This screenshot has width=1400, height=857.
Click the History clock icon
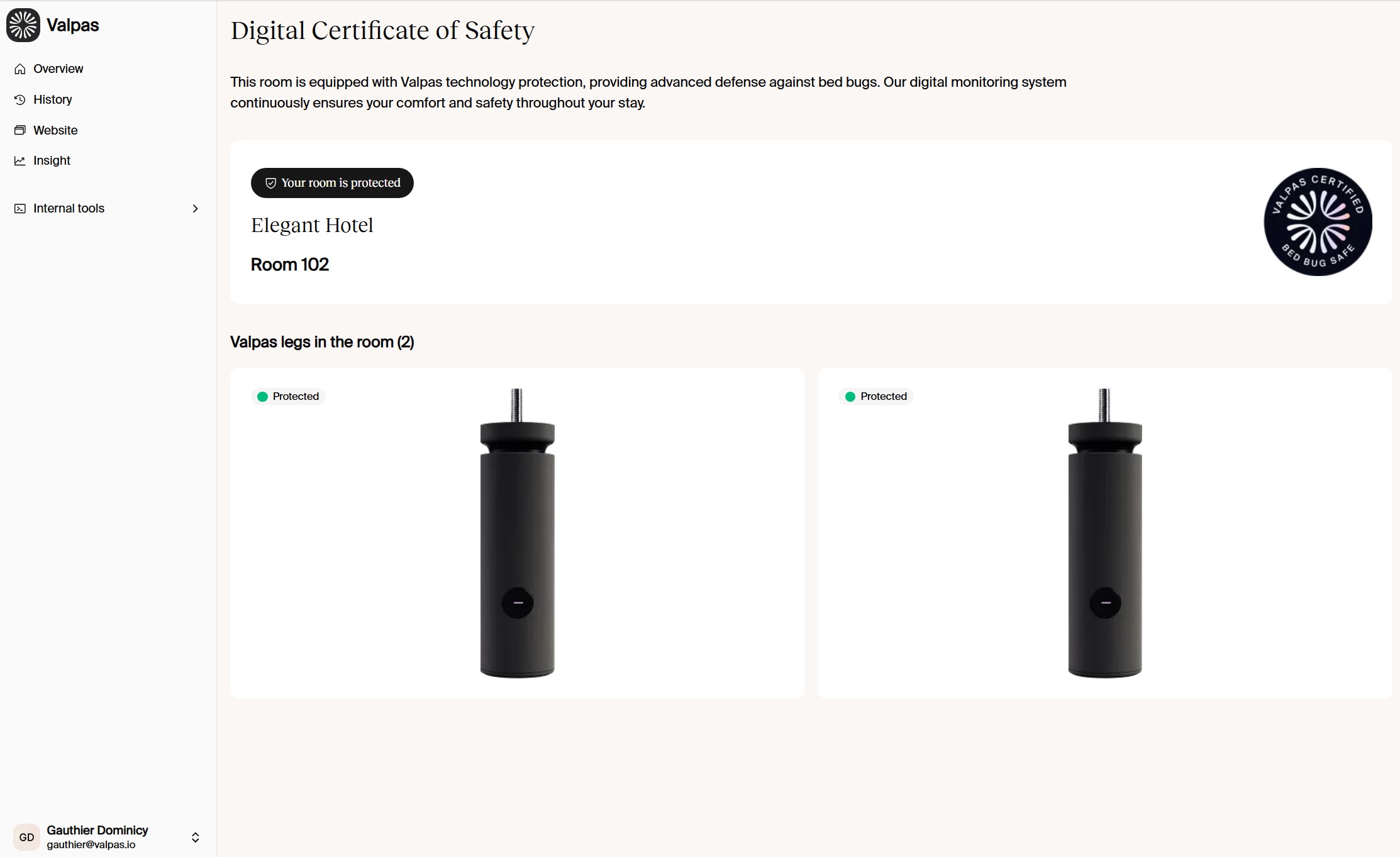(20, 100)
